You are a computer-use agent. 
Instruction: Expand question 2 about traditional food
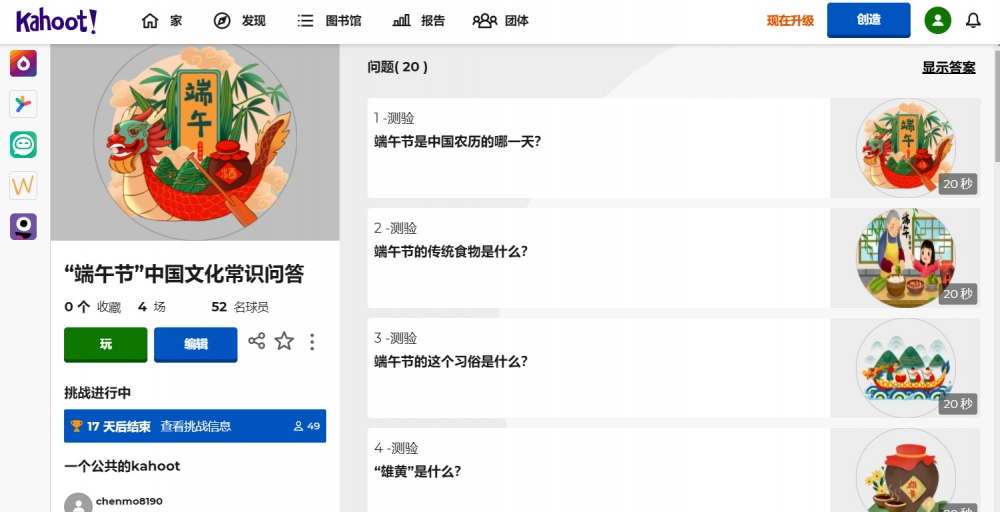[599, 258]
